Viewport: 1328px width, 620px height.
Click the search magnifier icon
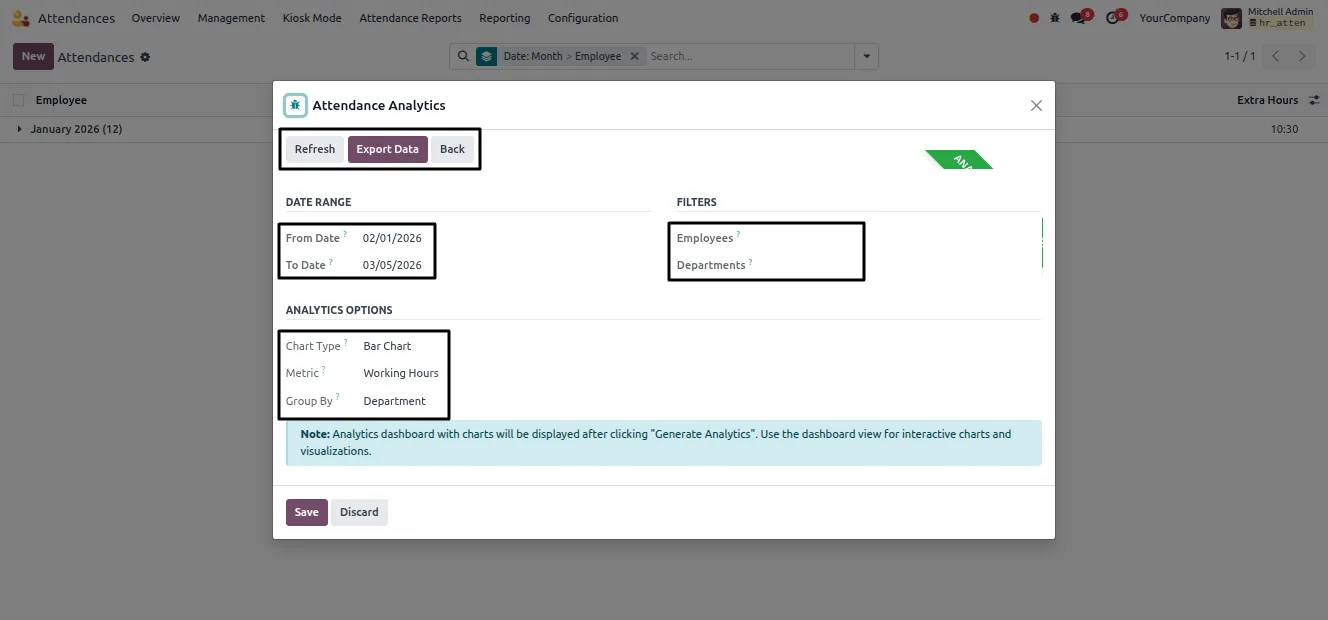[x=463, y=56]
